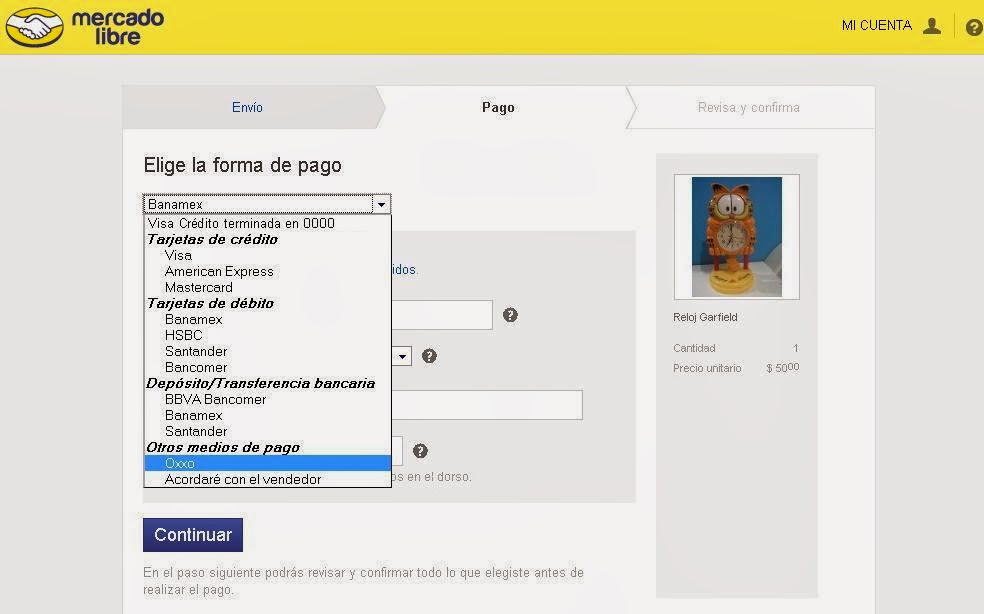The width and height of the screenshot is (984, 614).
Task: Click the Pago step tab
Action: [x=498, y=107]
